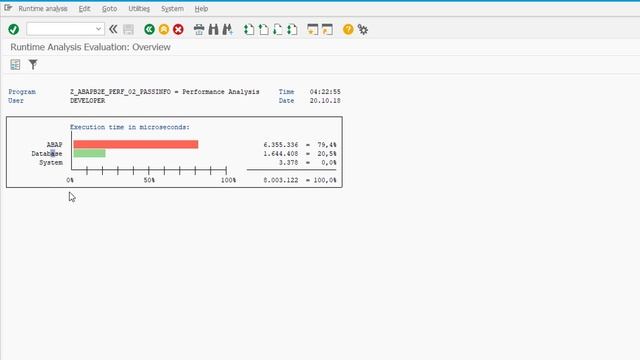Open the command field history dropdown
The width and height of the screenshot is (640, 360).
tap(98, 29)
